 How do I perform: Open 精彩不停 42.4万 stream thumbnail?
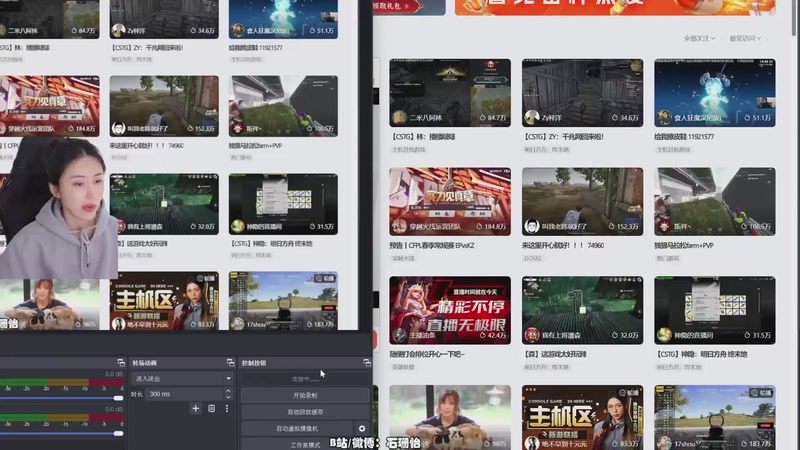[x=450, y=310]
